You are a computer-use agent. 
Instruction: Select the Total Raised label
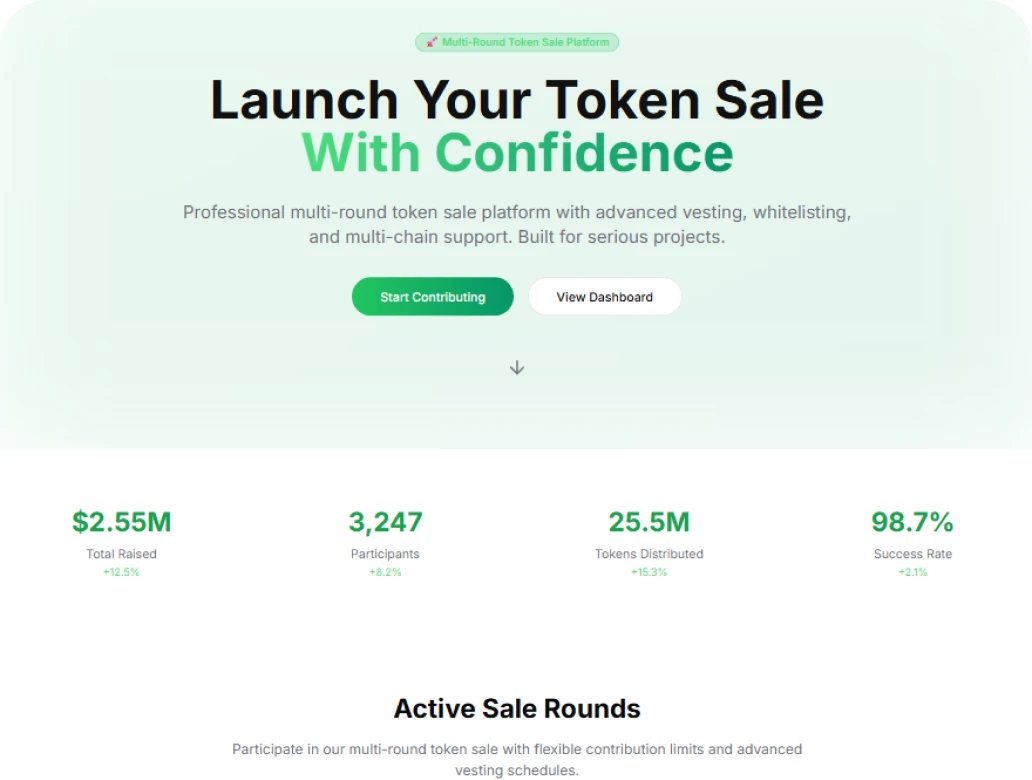coord(121,554)
